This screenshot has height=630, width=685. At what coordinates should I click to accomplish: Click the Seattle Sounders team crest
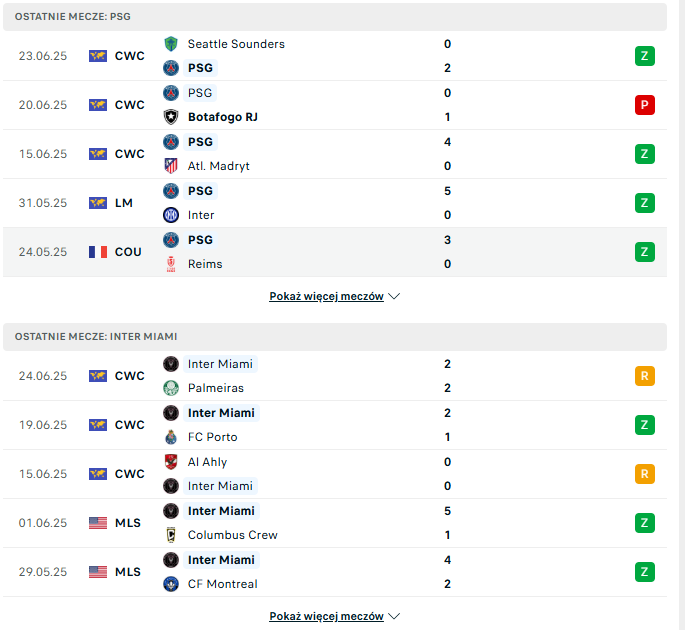pyautogui.click(x=171, y=44)
